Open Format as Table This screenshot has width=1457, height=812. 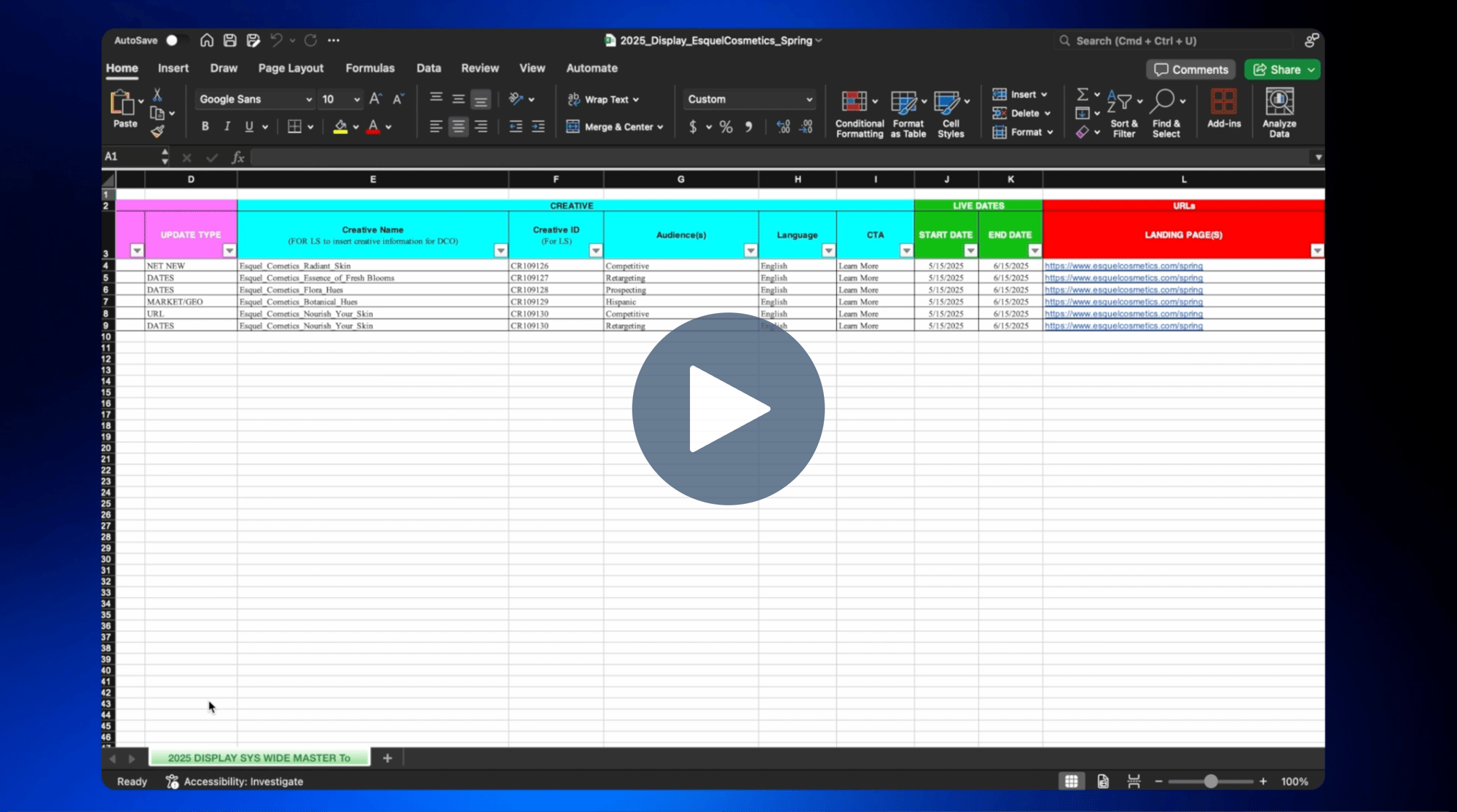pos(908,113)
